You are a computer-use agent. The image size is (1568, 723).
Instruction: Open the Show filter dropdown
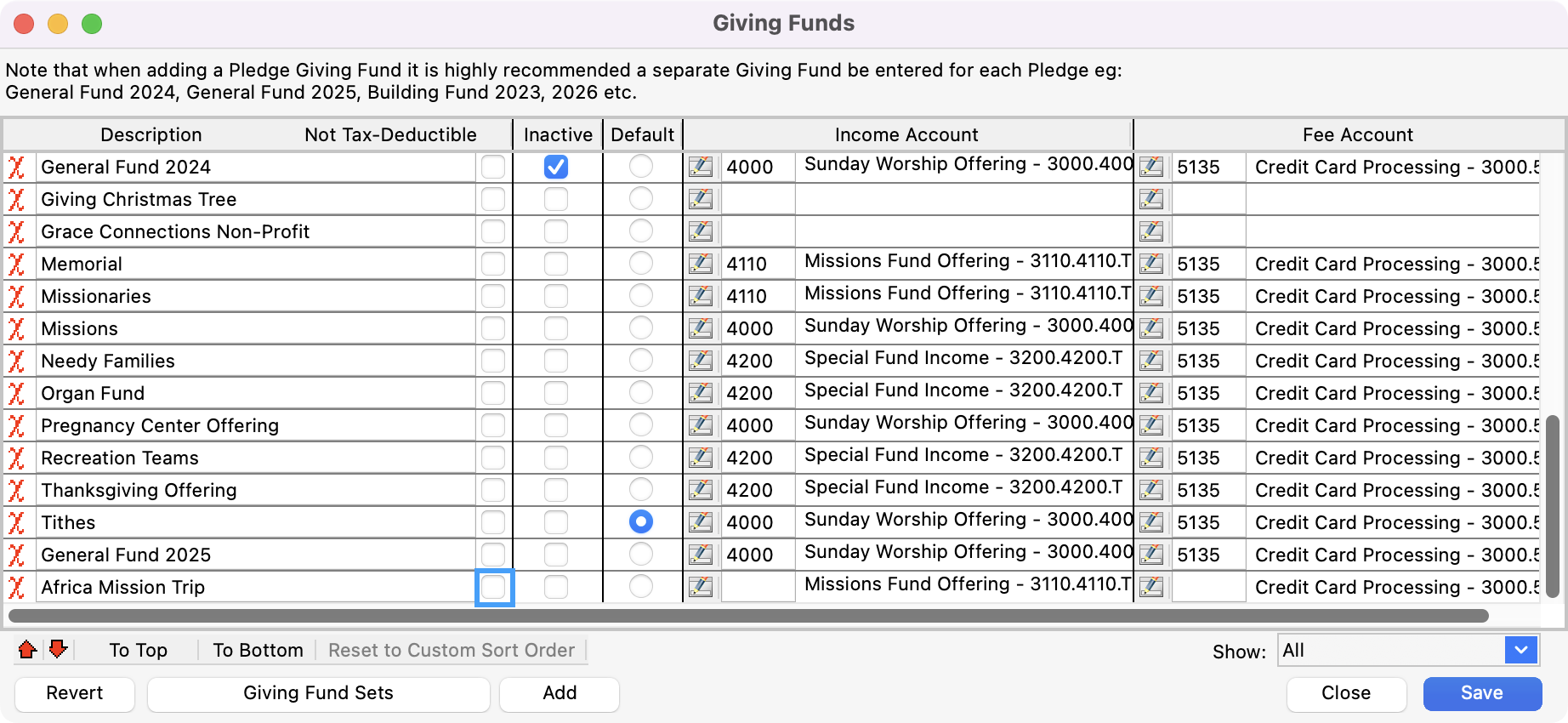coord(1520,651)
